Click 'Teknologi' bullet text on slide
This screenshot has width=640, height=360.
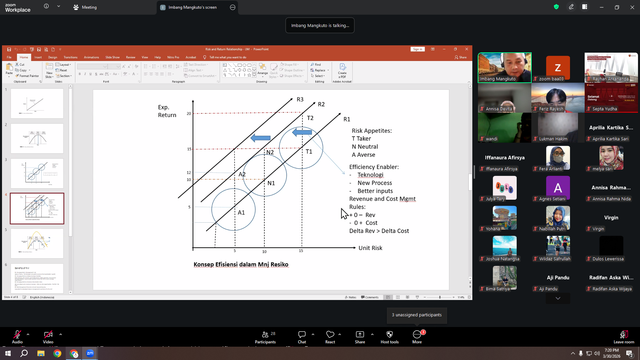(370, 175)
